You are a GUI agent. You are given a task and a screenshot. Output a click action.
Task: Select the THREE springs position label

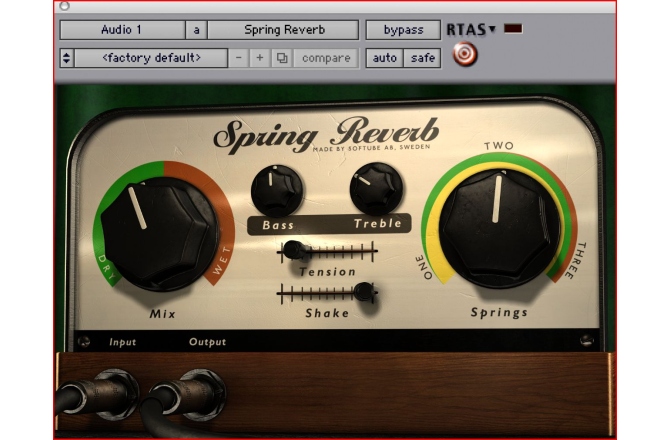[576, 260]
